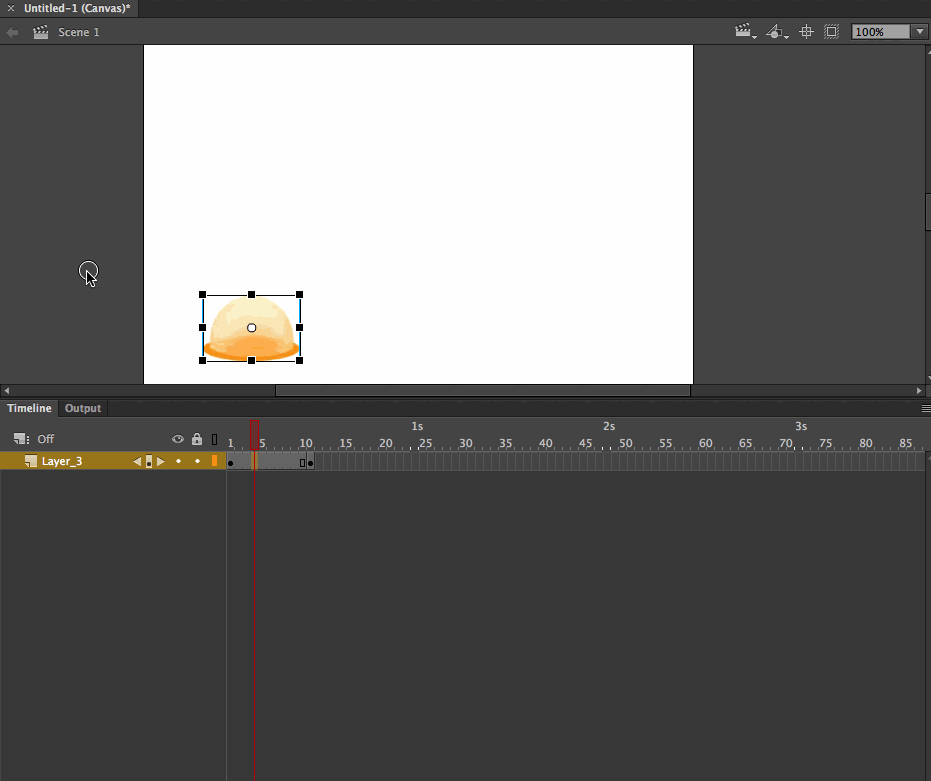The image size is (931, 781).
Task: Click the Scene 1 breadcrumb label
Action: coord(79,31)
